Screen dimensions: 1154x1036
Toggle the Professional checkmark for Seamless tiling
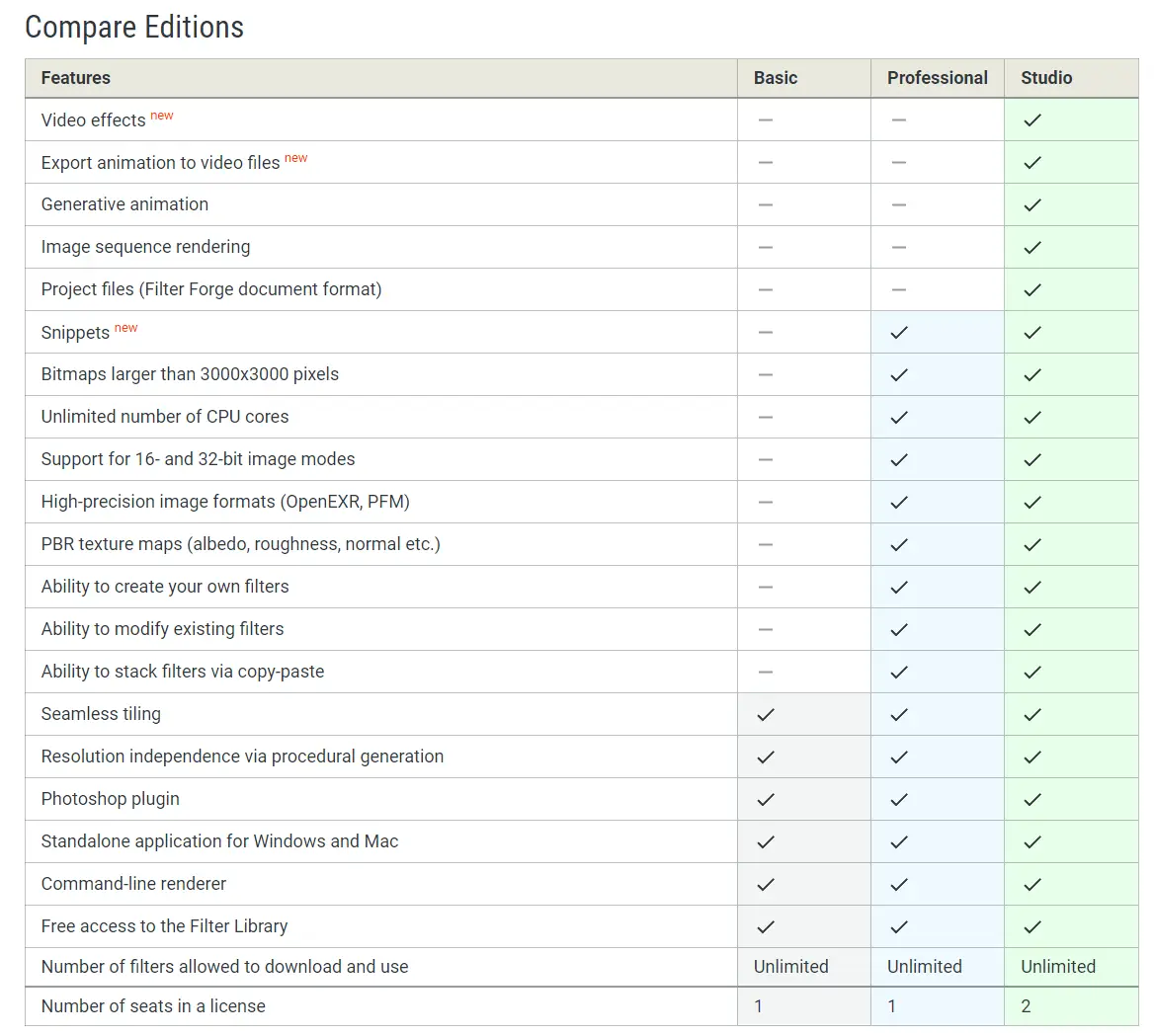(898, 713)
